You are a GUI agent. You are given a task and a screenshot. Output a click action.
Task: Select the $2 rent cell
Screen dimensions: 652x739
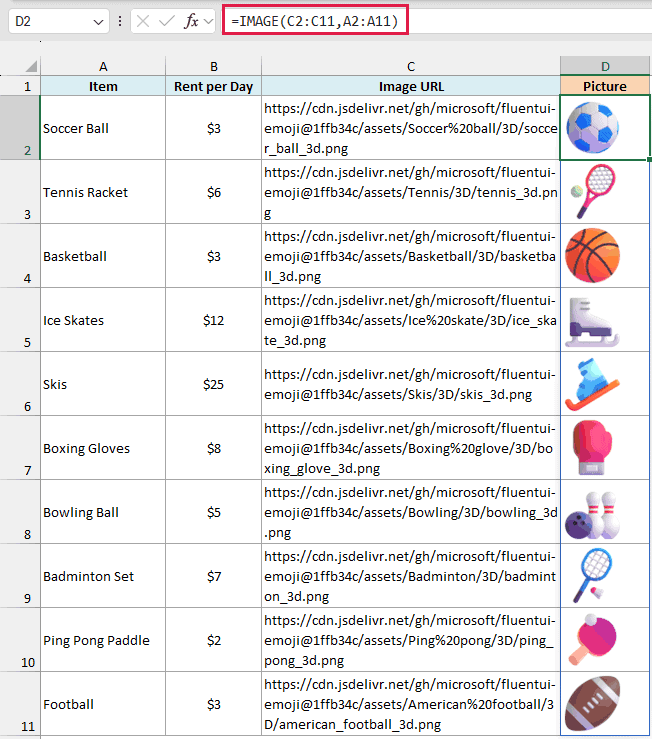click(x=214, y=640)
